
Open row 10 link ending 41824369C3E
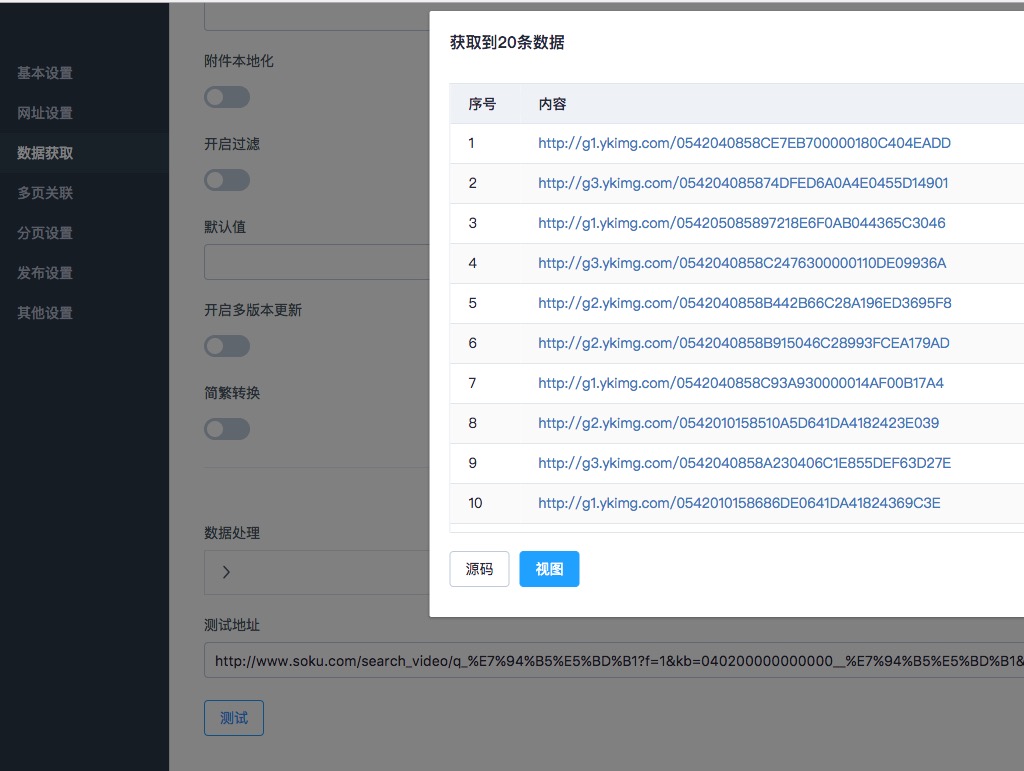click(x=739, y=503)
